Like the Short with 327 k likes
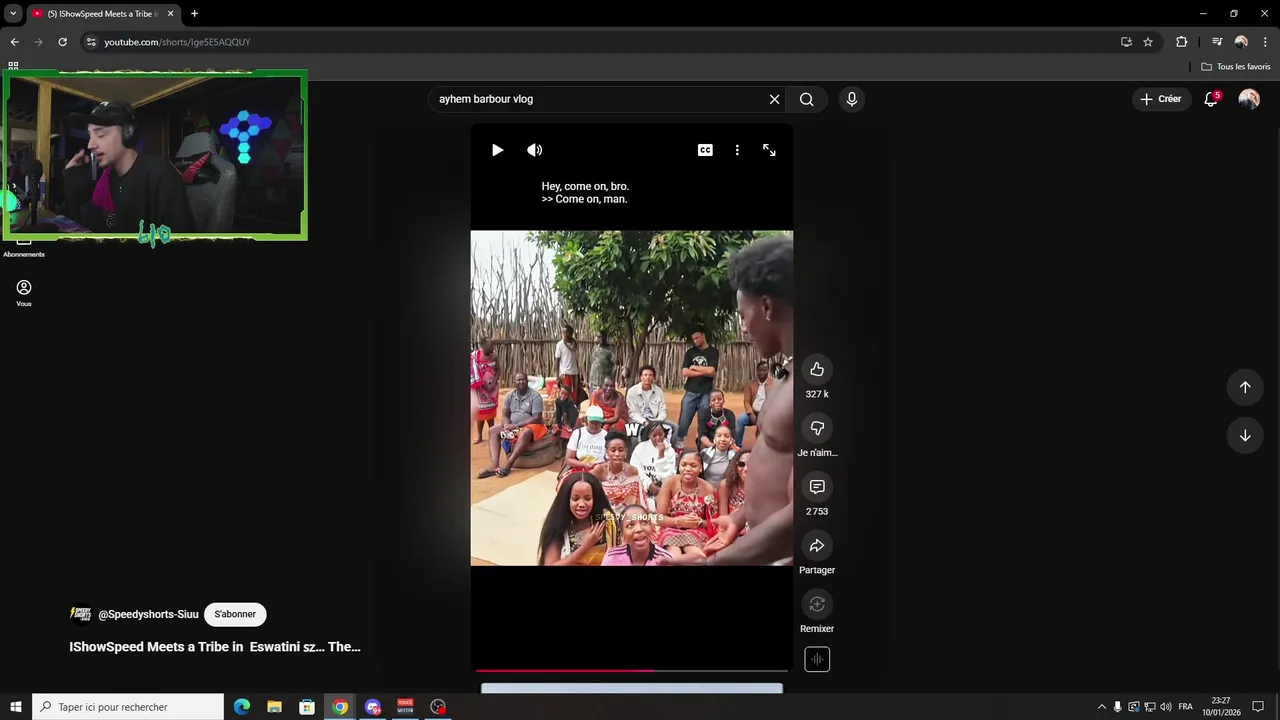 (817, 369)
